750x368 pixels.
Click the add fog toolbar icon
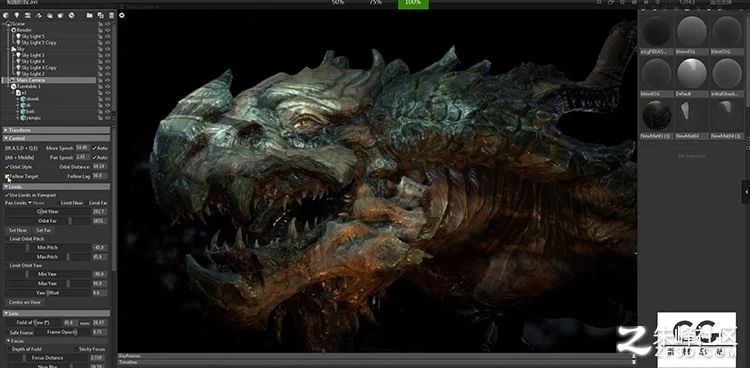pyautogui.click(x=50, y=15)
